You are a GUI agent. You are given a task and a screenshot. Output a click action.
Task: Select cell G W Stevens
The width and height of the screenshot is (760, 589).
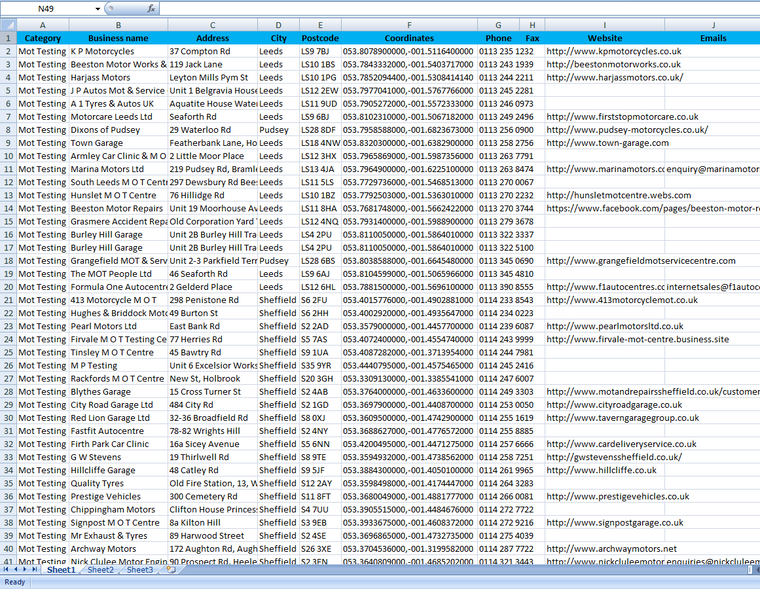(118, 457)
